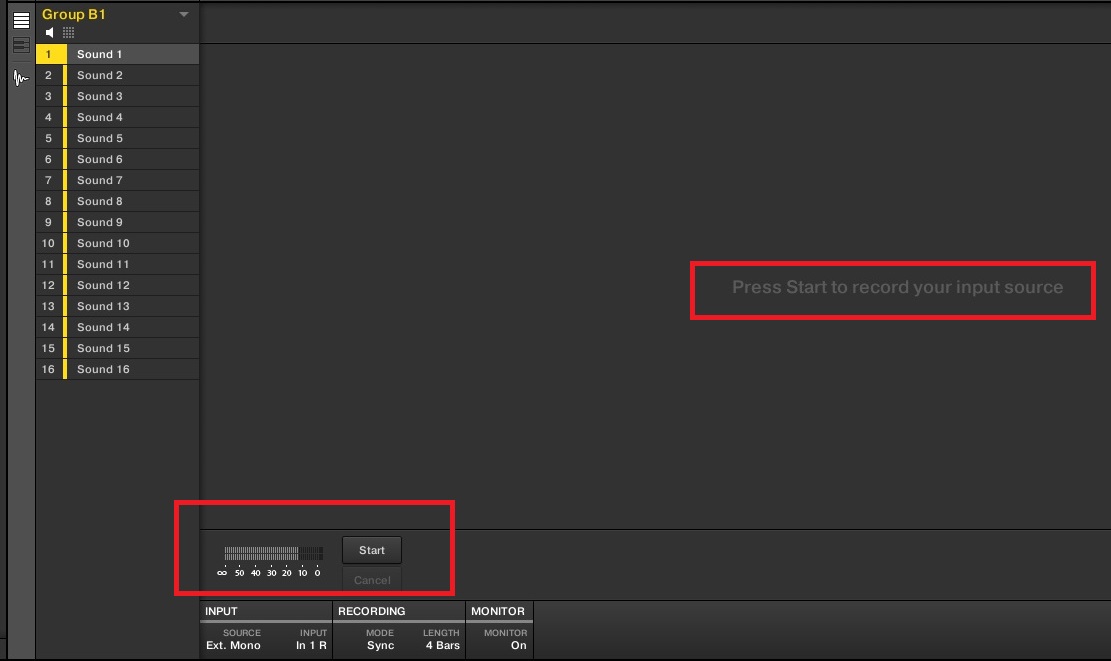Viewport: 1111px width, 661px height.
Task: Select the yellow slot number 1 pad
Action: [x=49, y=54]
